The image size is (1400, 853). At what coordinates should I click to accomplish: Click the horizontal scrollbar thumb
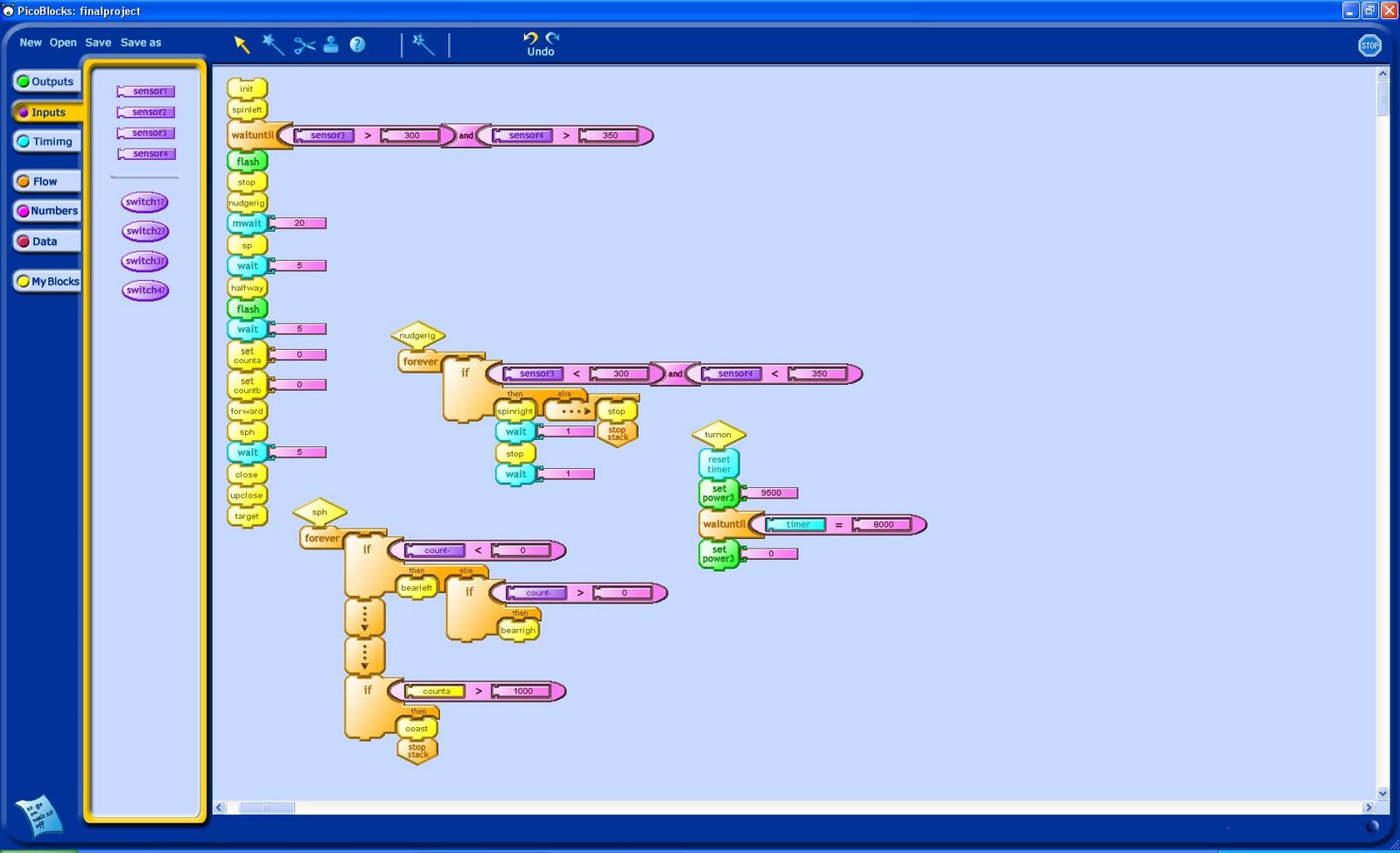[x=266, y=808]
